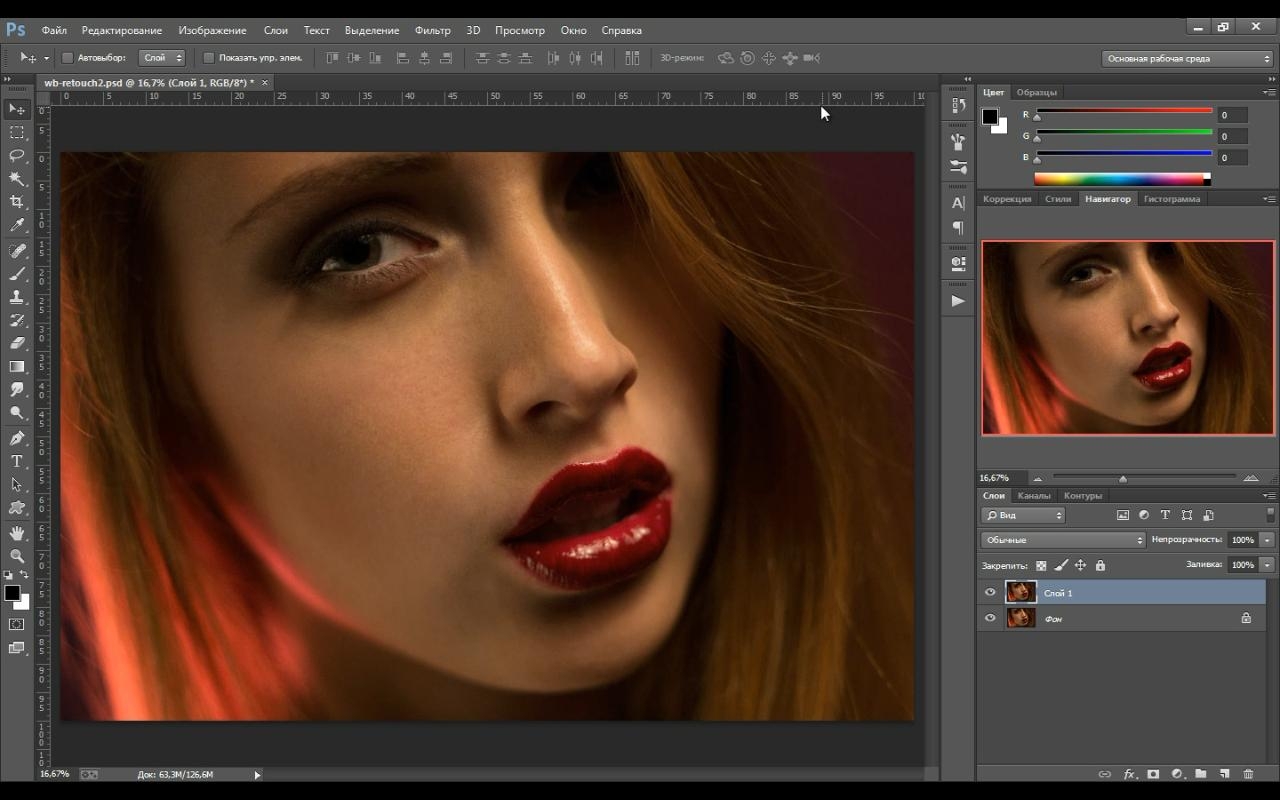Viewport: 1280px width, 800px height.
Task: Toggle pixel layer filter icon
Action: pyautogui.click(x=1123, y=515)
